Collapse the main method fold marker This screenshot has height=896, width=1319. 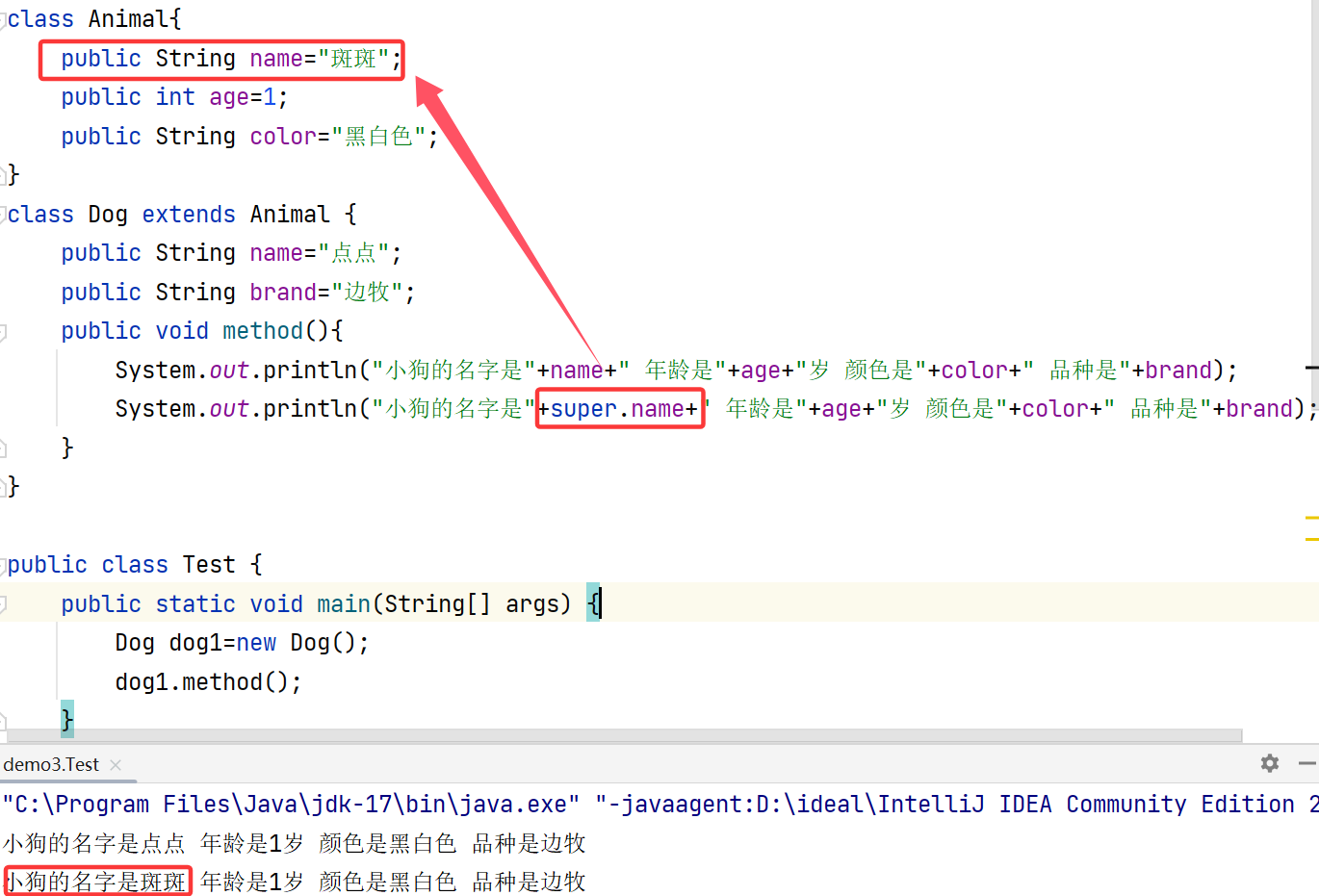pyautogui.click(x=3, y=604)
